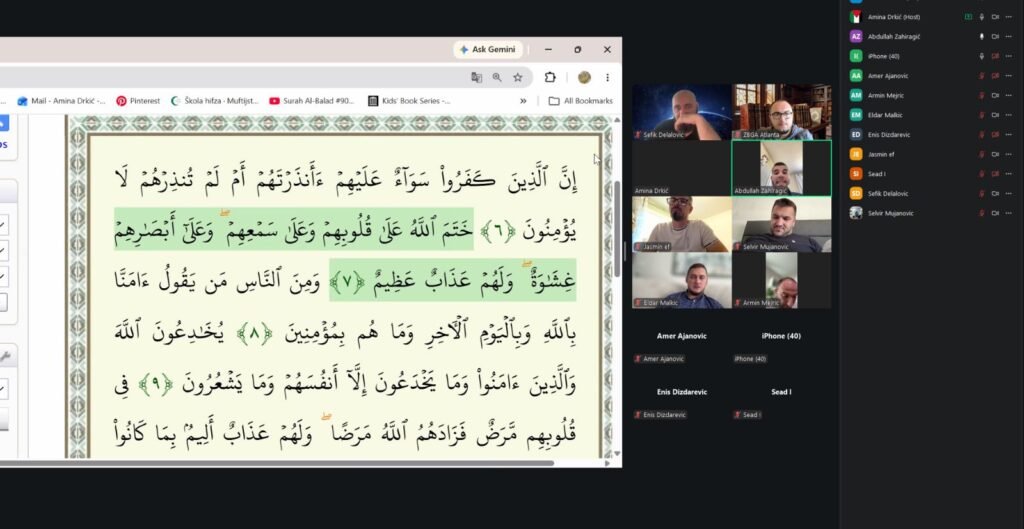Select Abdullah Zahiragic's highlighted video tile
Screen dimensions: 1024x529
782,168
